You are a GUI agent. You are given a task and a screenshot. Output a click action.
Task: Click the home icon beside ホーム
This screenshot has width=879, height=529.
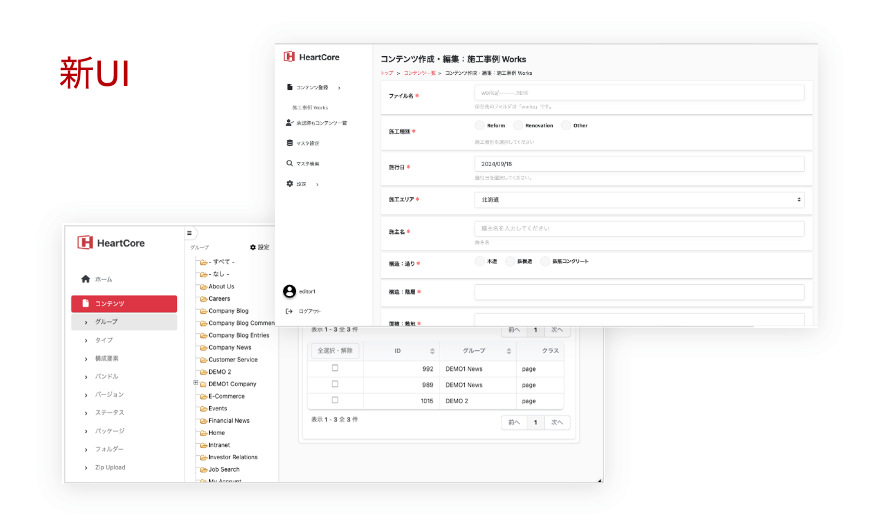point(86,279)
